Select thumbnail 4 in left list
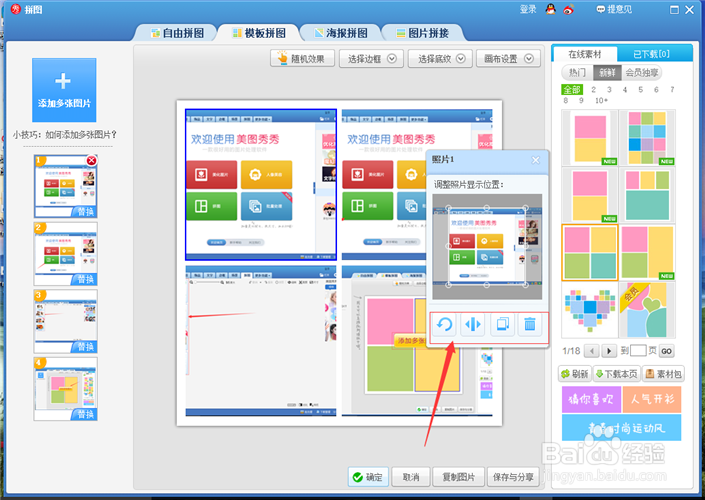The image size is (705, 500). click(x=66, y=389)
